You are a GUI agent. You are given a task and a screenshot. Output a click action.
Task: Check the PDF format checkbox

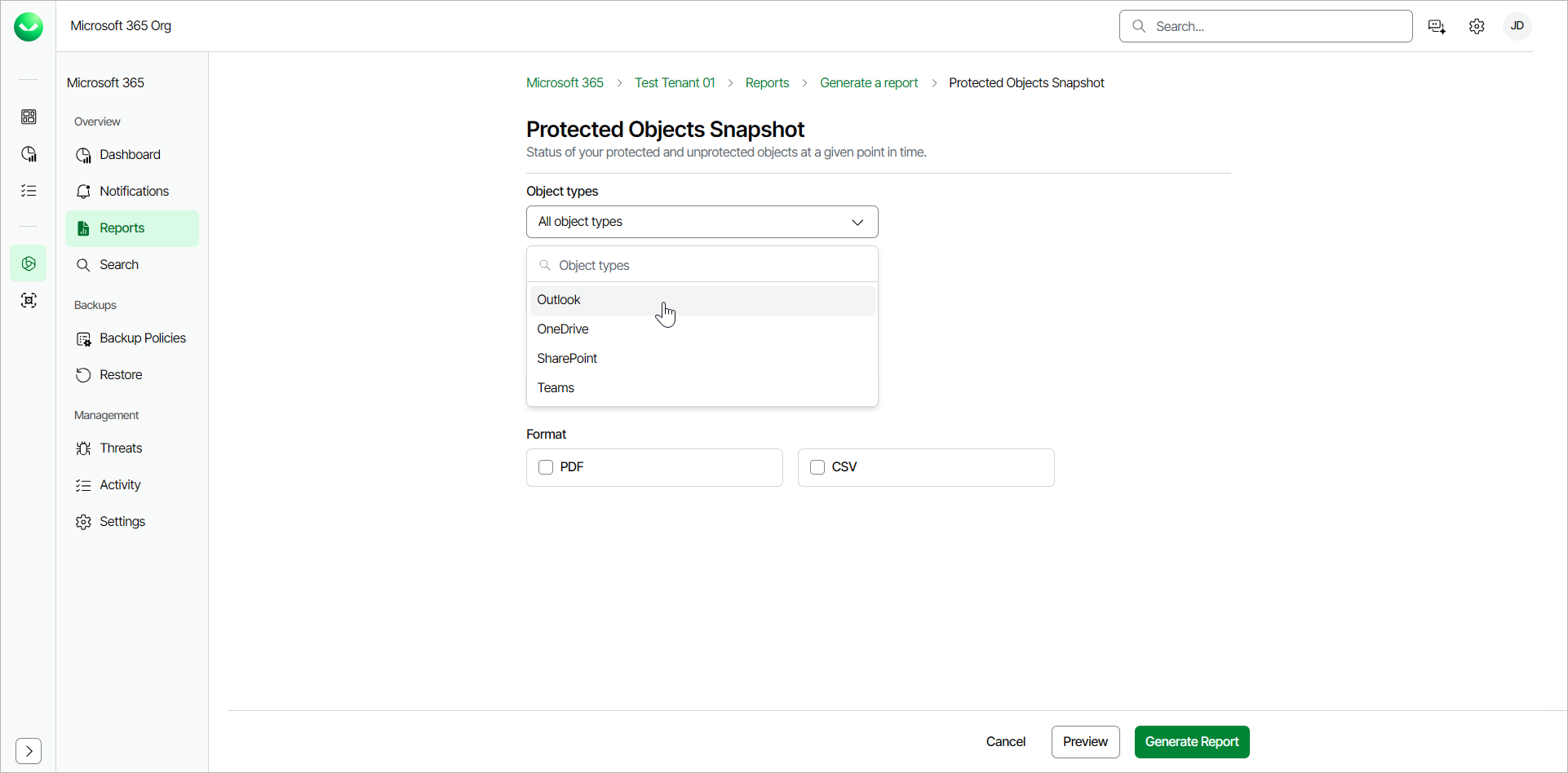tap(546, 467)
